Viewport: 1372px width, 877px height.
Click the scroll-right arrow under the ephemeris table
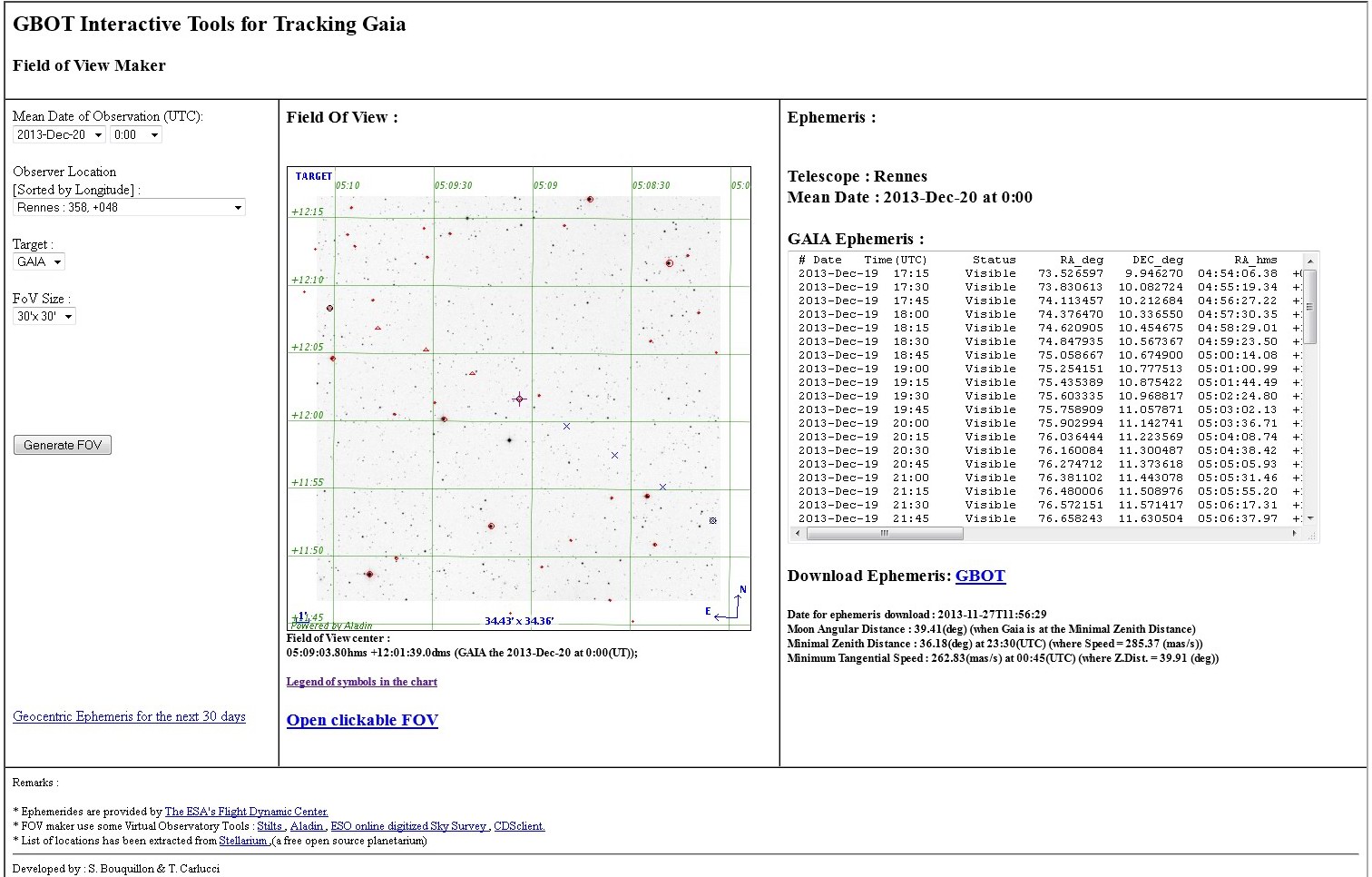click(1294, 534)
